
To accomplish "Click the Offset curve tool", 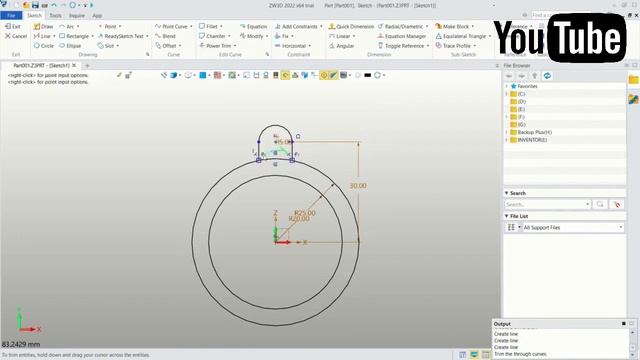I will point(166,46).
